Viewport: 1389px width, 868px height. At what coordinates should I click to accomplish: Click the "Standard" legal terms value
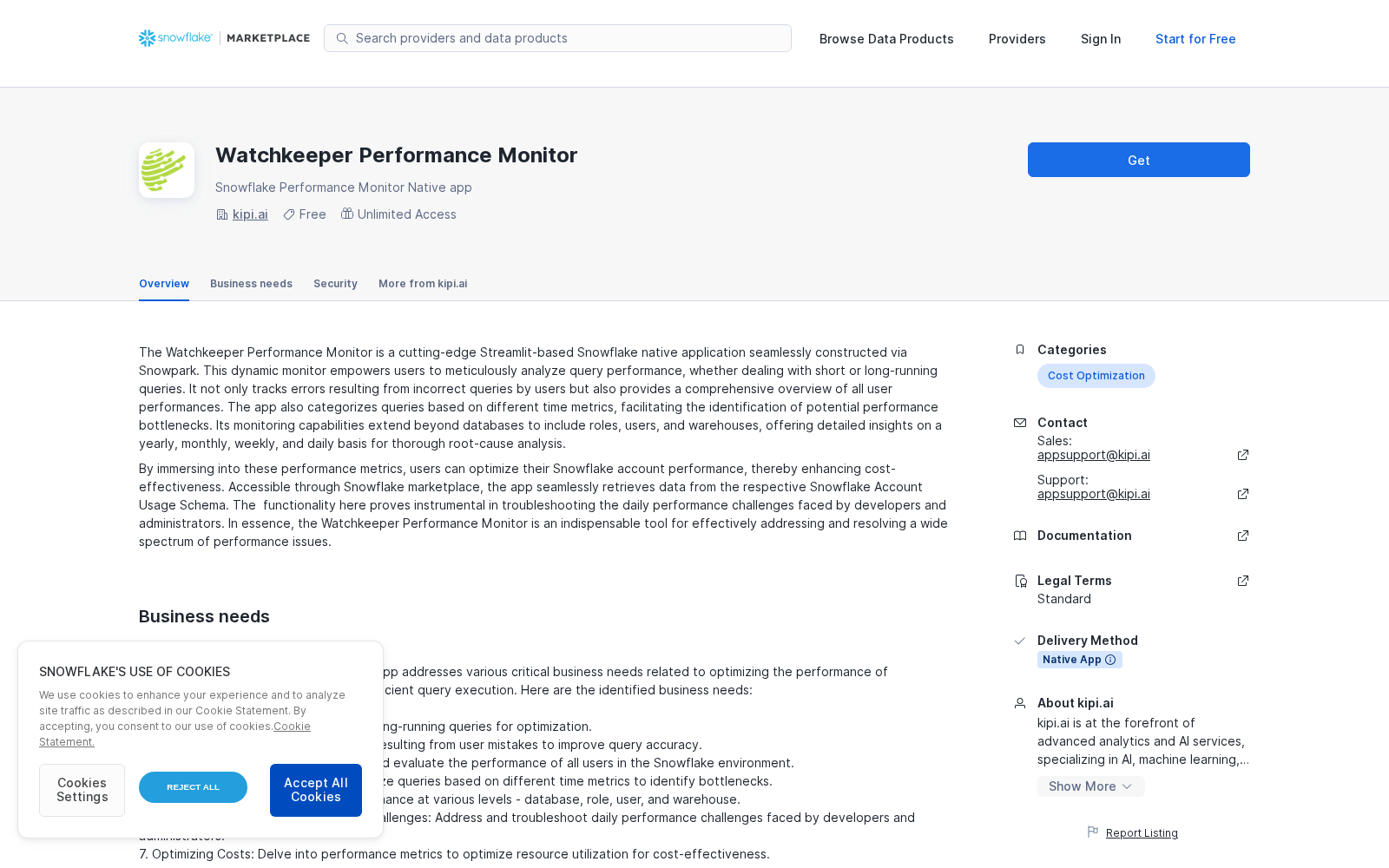point(1064,599)
